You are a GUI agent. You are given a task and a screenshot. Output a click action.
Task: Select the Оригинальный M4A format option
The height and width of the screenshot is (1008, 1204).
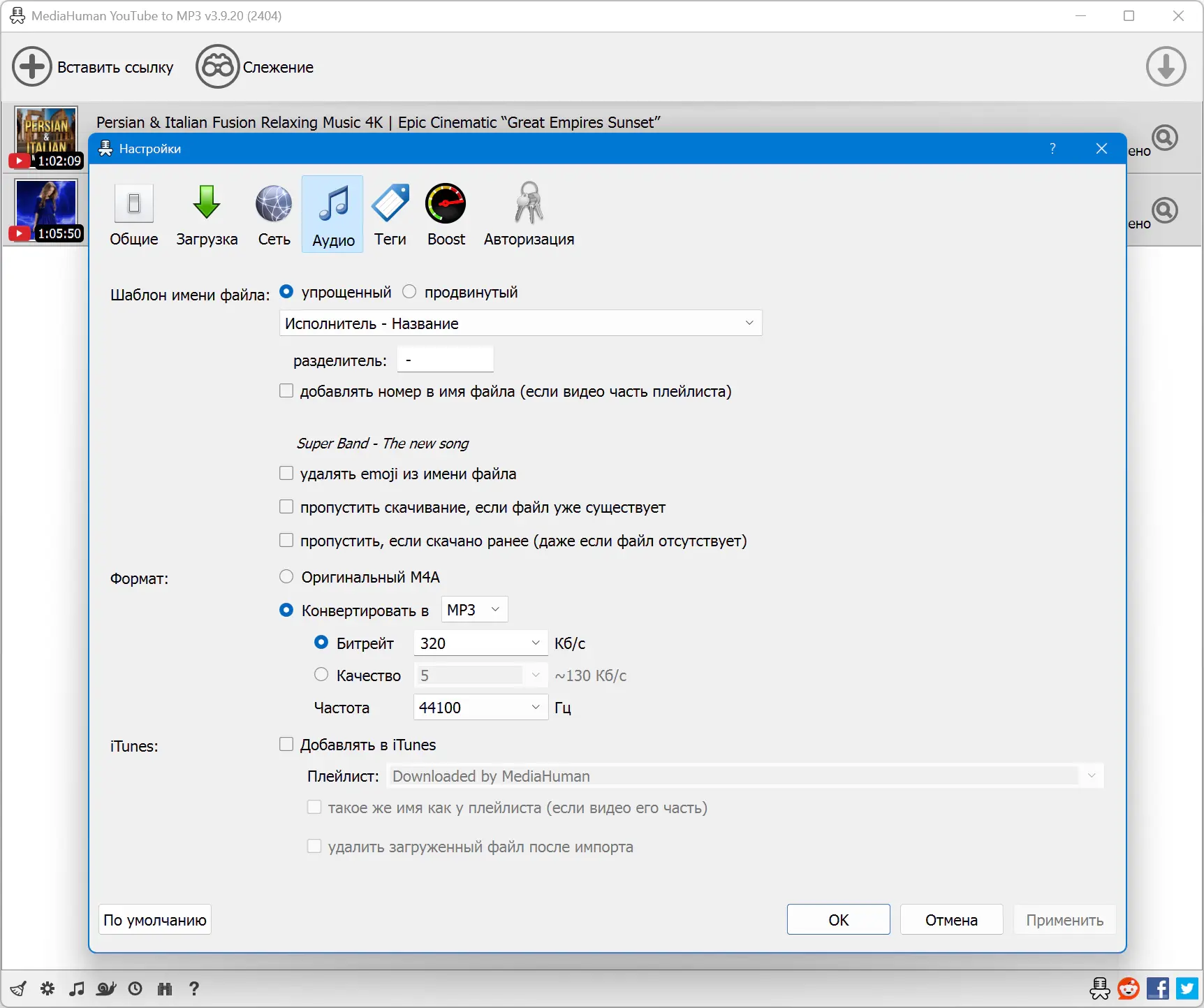pos(286,577)
